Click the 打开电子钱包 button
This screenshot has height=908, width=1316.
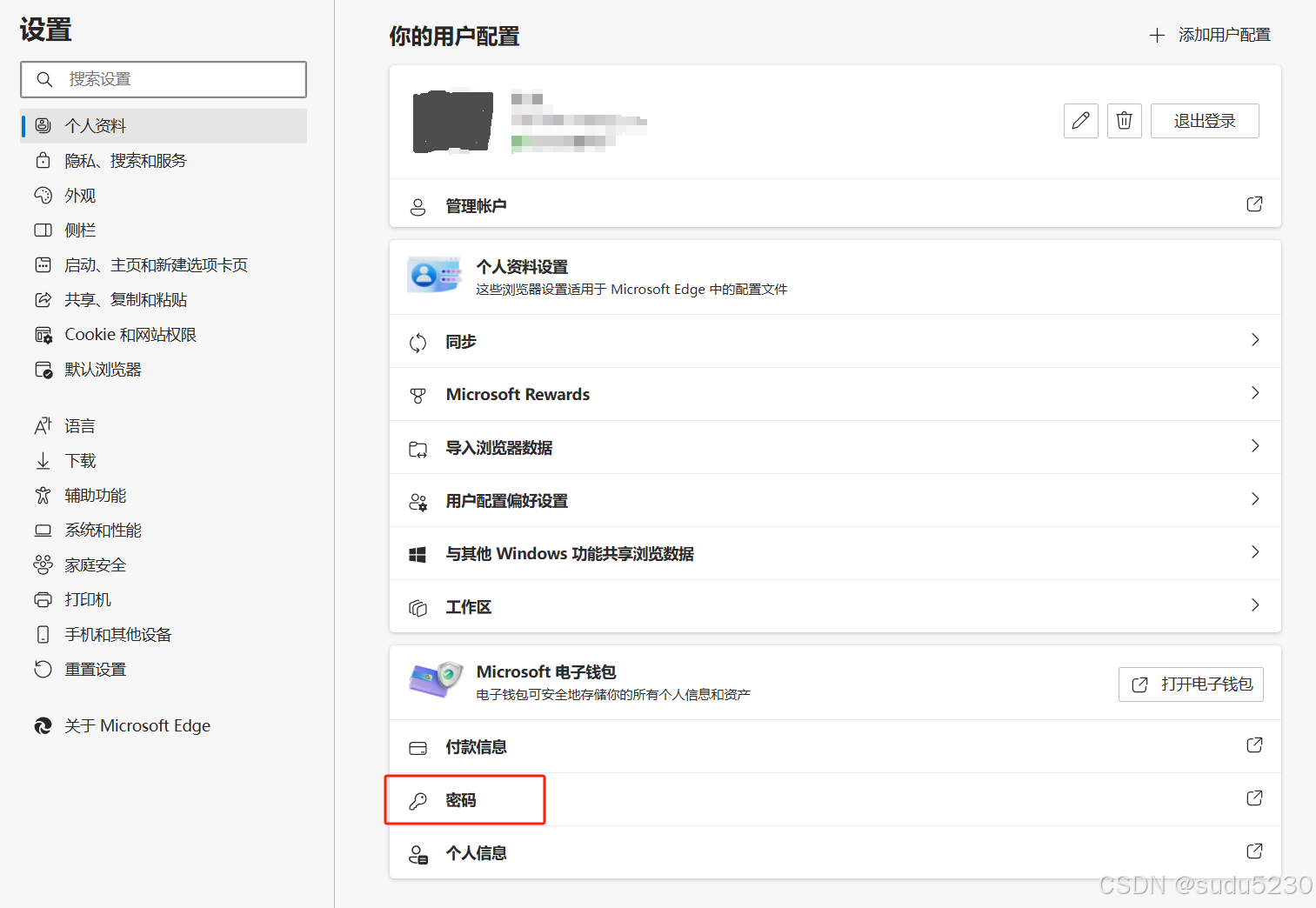pos(1191,684)
